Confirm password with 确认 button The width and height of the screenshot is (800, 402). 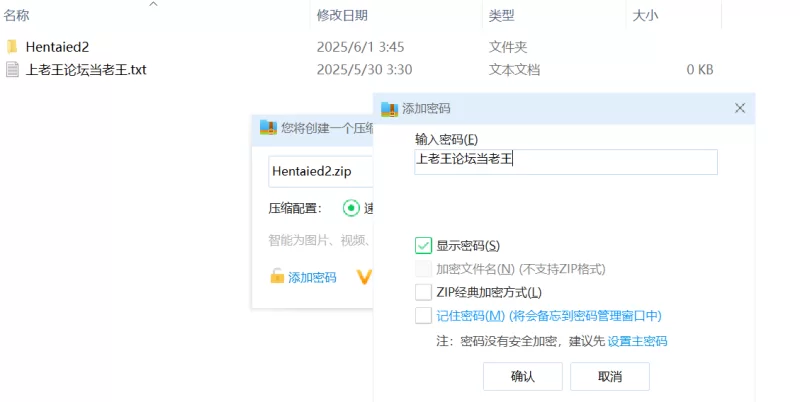pyautogui.click(x=523, y=376)
